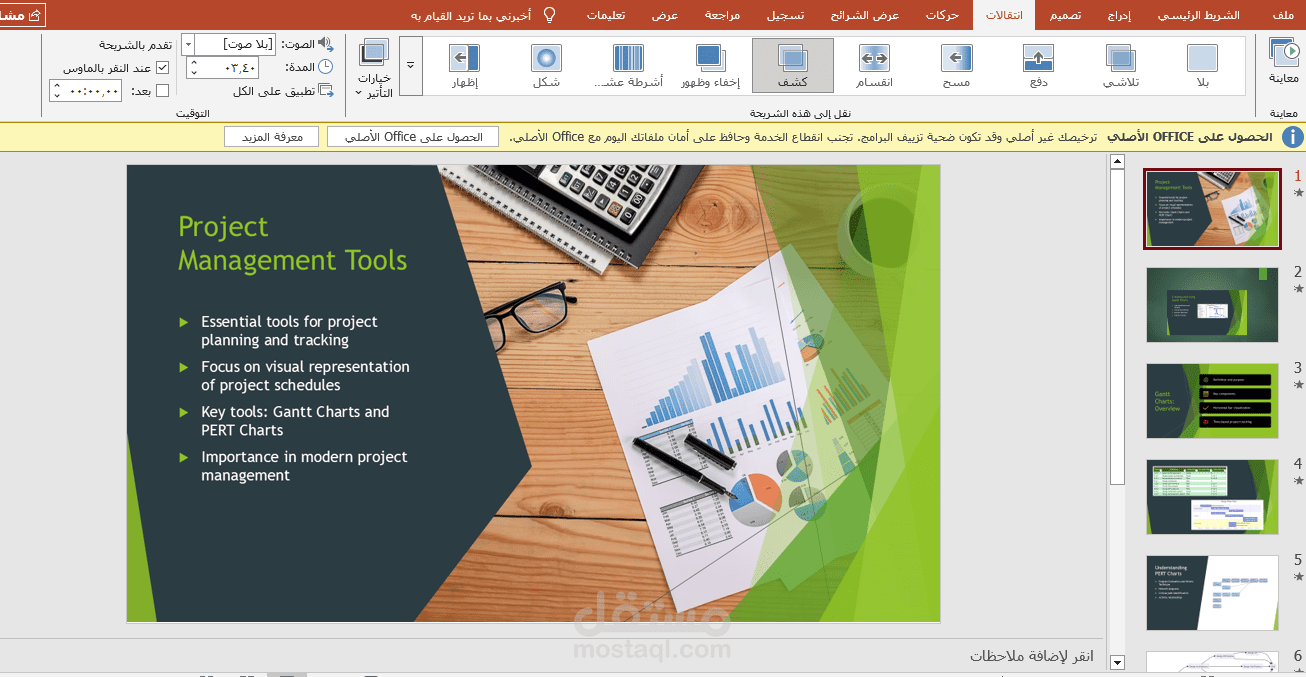This screenshot has height=677, width=1306.
Task: Select slide 5 PERT Charts thumbnail
Action: click(1212, 592)
